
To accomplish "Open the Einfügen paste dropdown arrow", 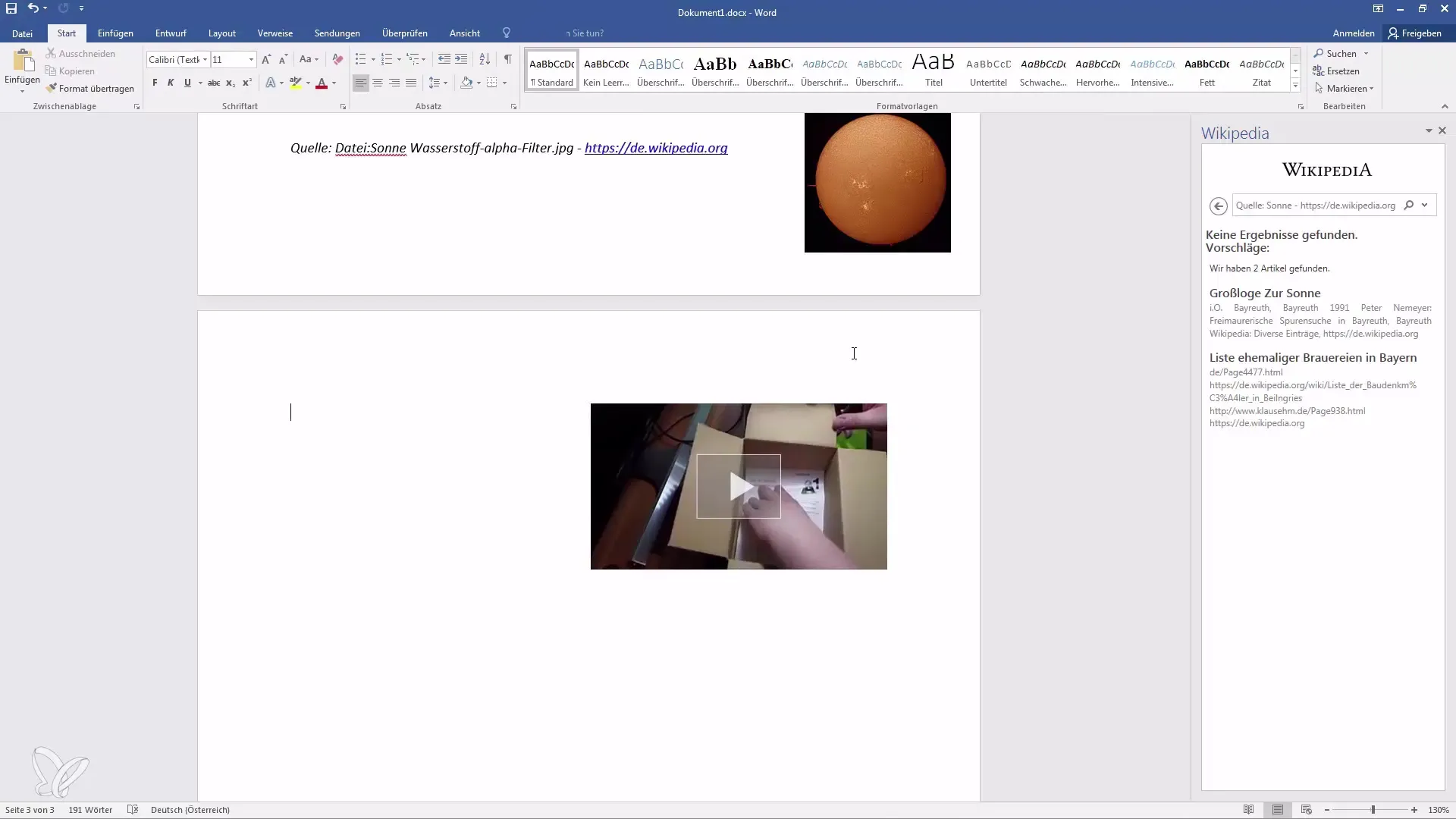I will [x=22, y=92].
